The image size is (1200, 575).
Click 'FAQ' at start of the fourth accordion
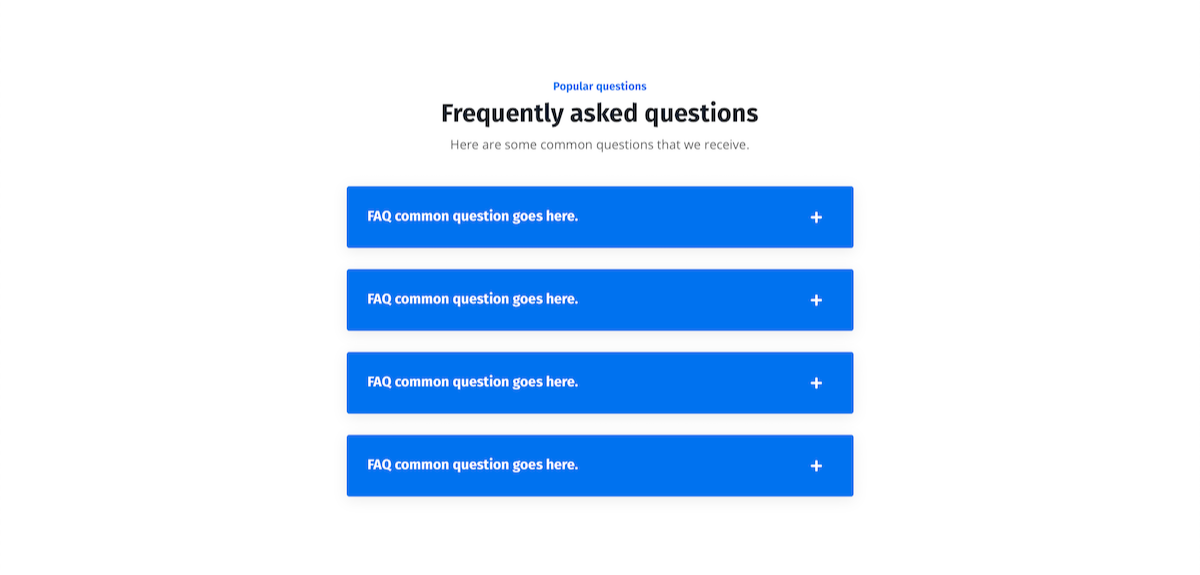[379, 465]
